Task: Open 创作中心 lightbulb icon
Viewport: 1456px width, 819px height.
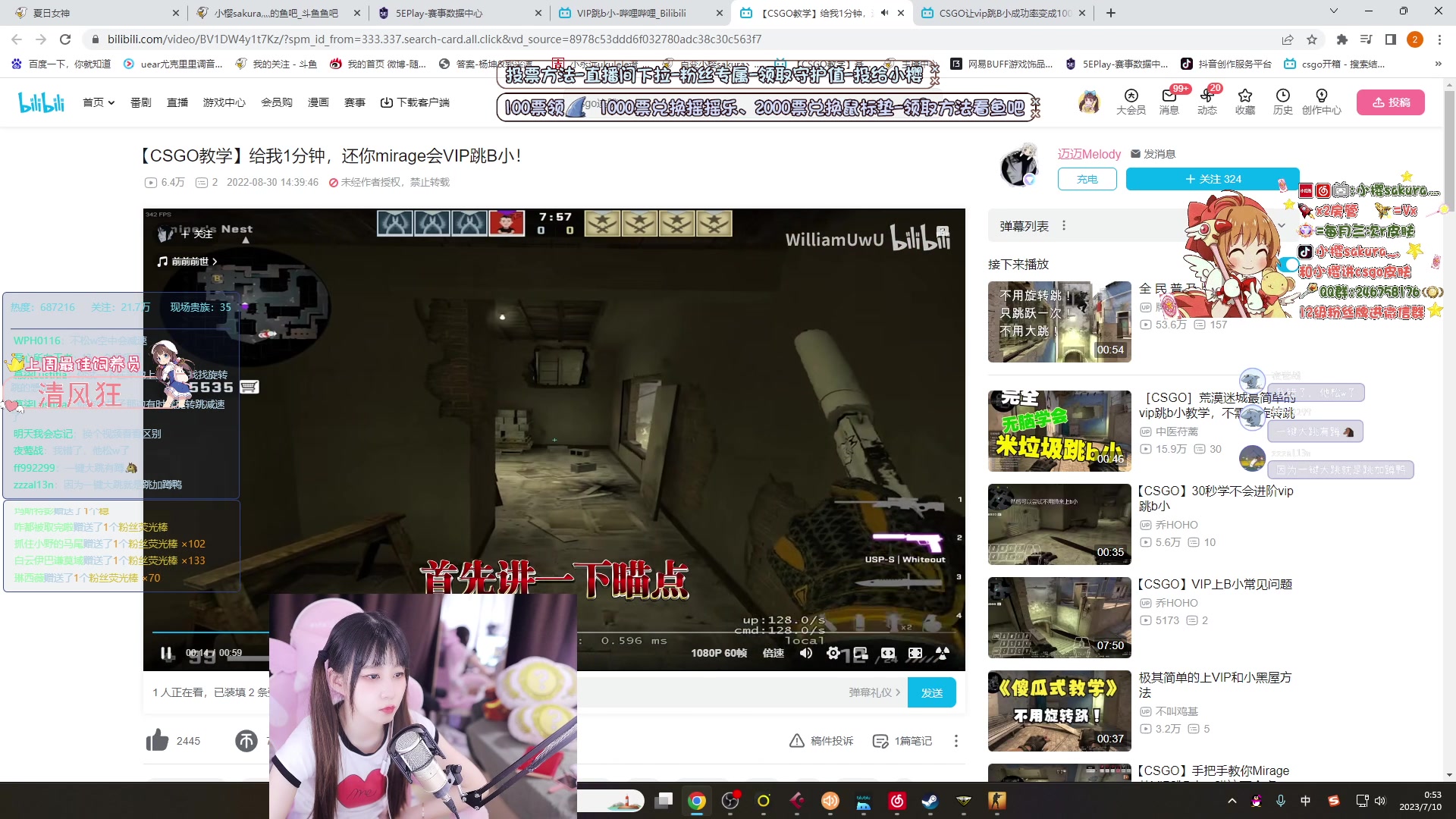Action: (x=1321, y=102)
